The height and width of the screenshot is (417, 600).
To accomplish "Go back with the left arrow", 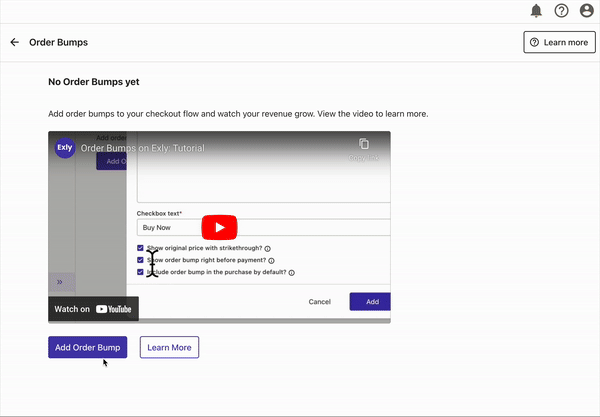I will point(15,42).
